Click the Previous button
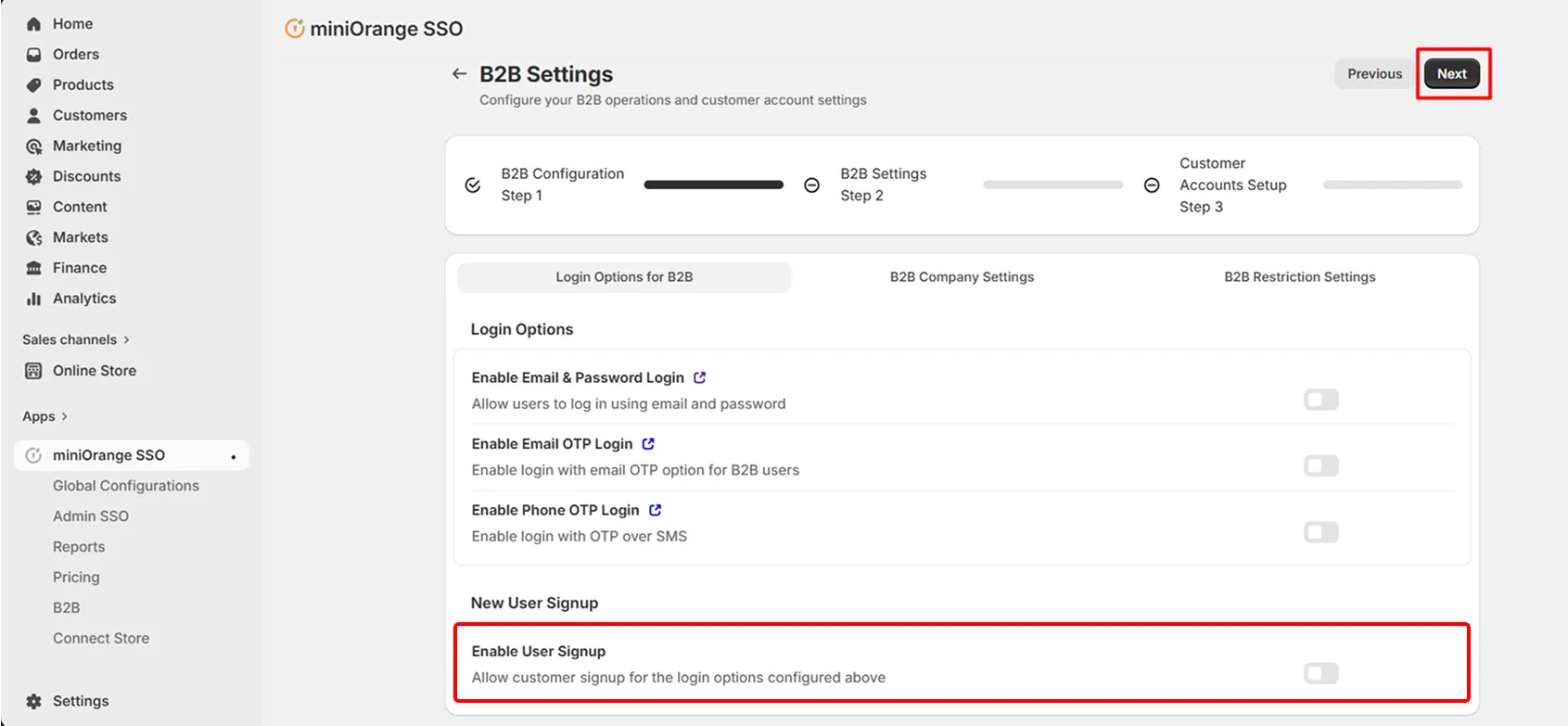The height and width of the screenshot is (726, 1568). (x=1374, y=74)
